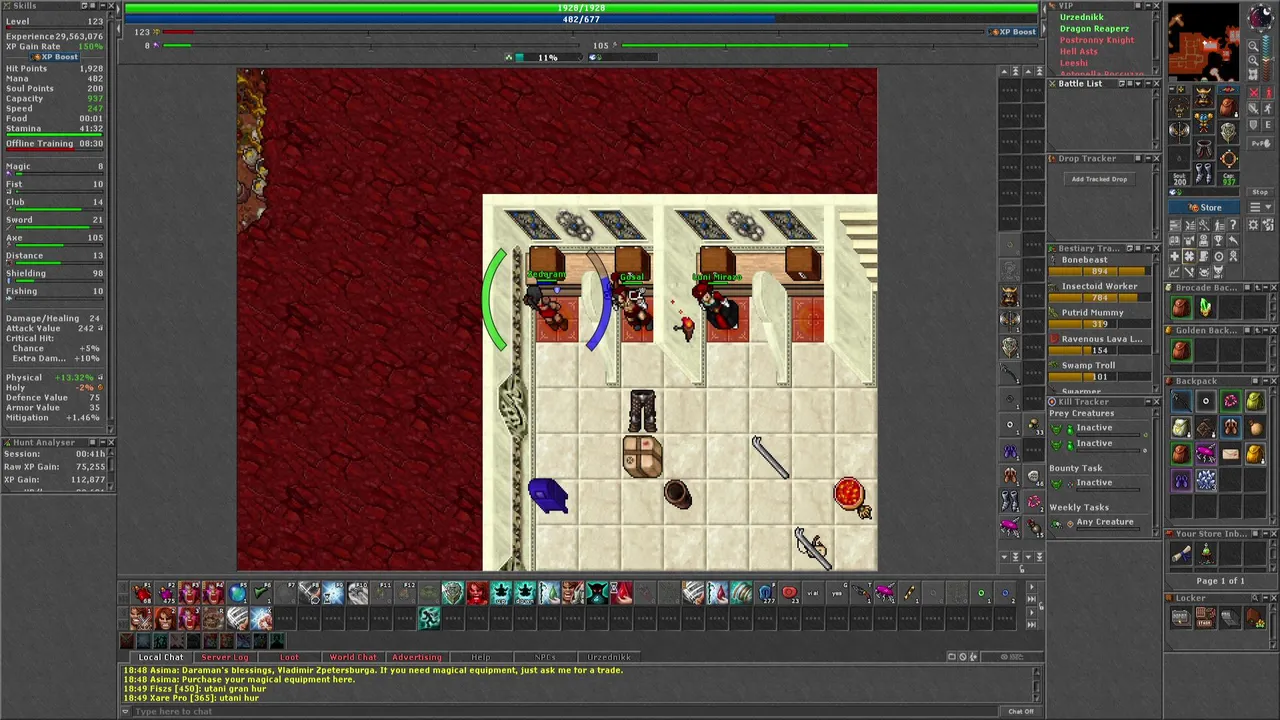This screenshot has width=1280, height=720.
Task: Click the equipped axe weapon slot
Action: click(x=1179, y=132)
